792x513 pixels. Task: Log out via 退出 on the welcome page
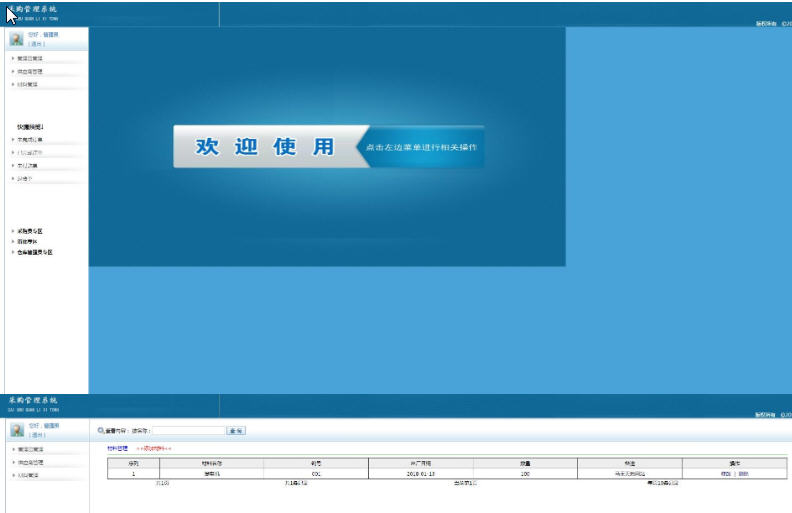37,44
